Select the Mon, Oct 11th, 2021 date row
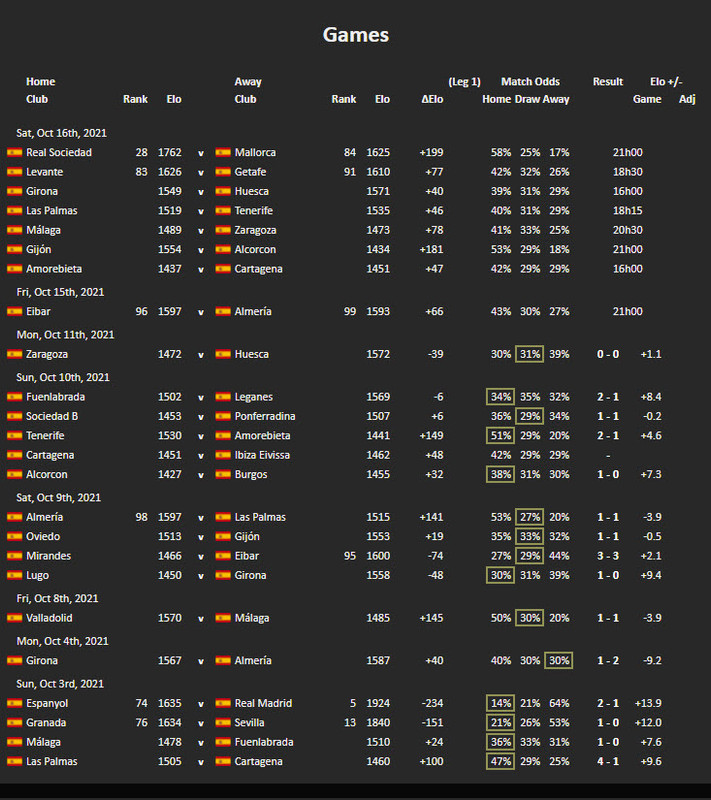 coord(65,335)
